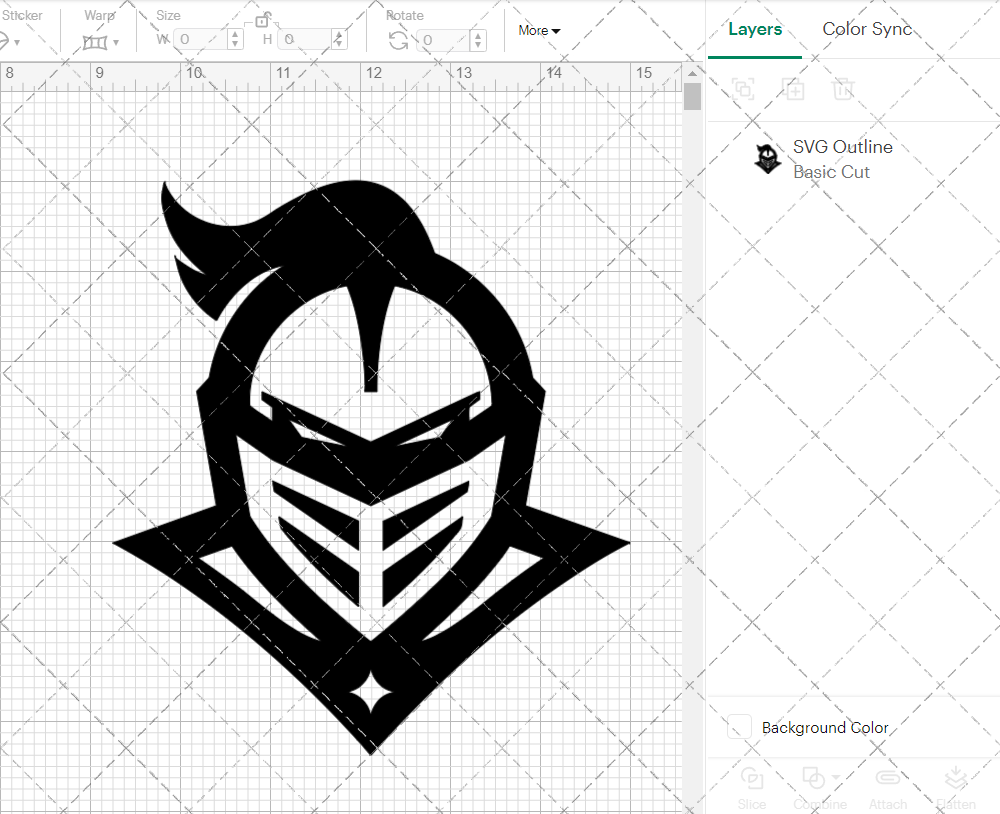Change the Basic Cut operation
The image size is (1000, 814).
[831, 172]
